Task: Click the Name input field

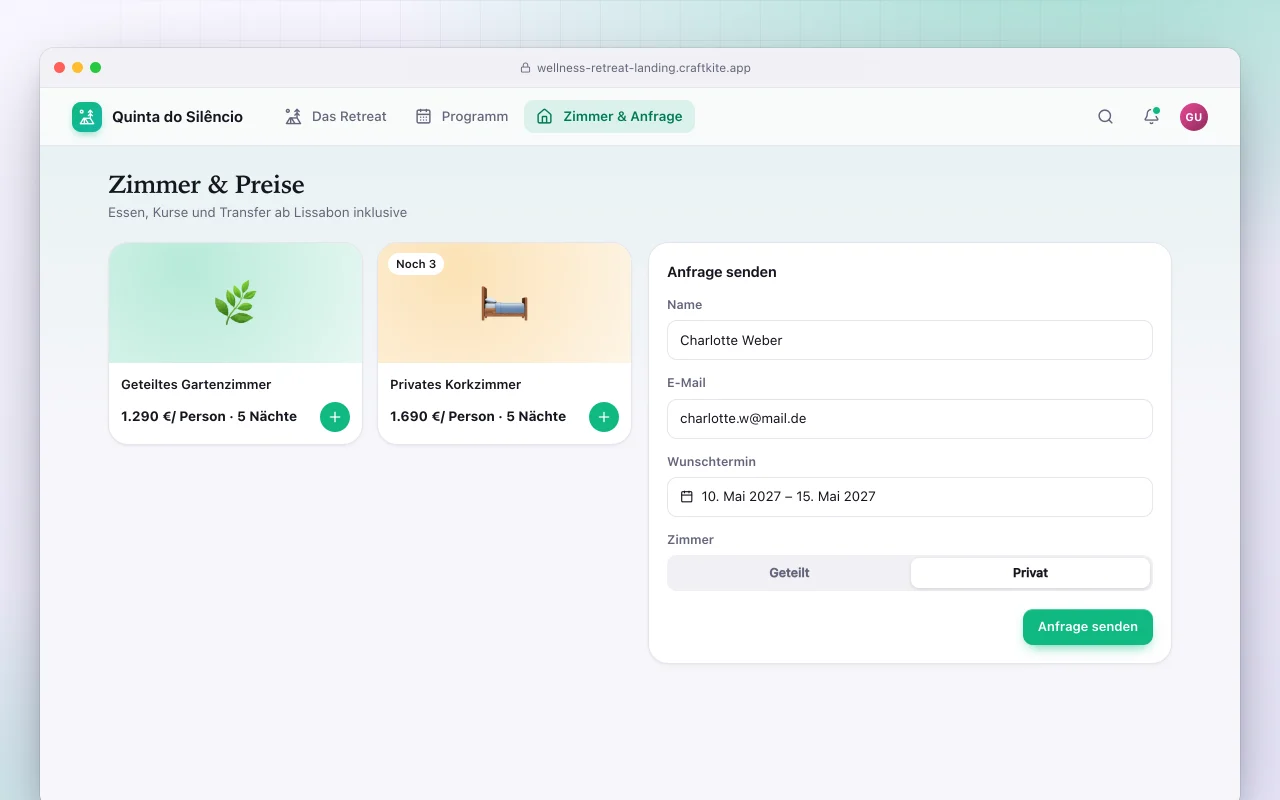Action: click(910, 340)
